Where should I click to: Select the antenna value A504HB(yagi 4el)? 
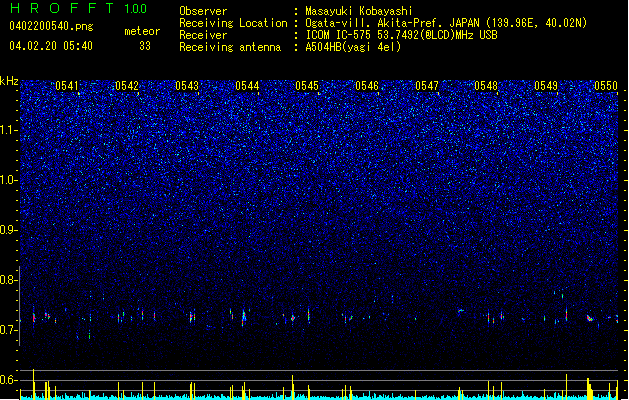[x=353, y=47]
